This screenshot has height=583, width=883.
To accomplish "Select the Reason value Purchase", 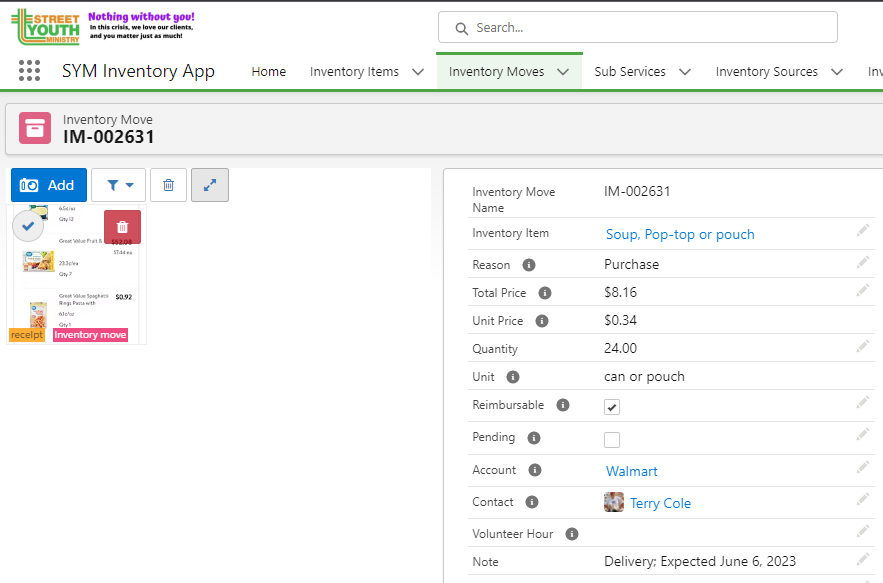I will pos(631,264).
